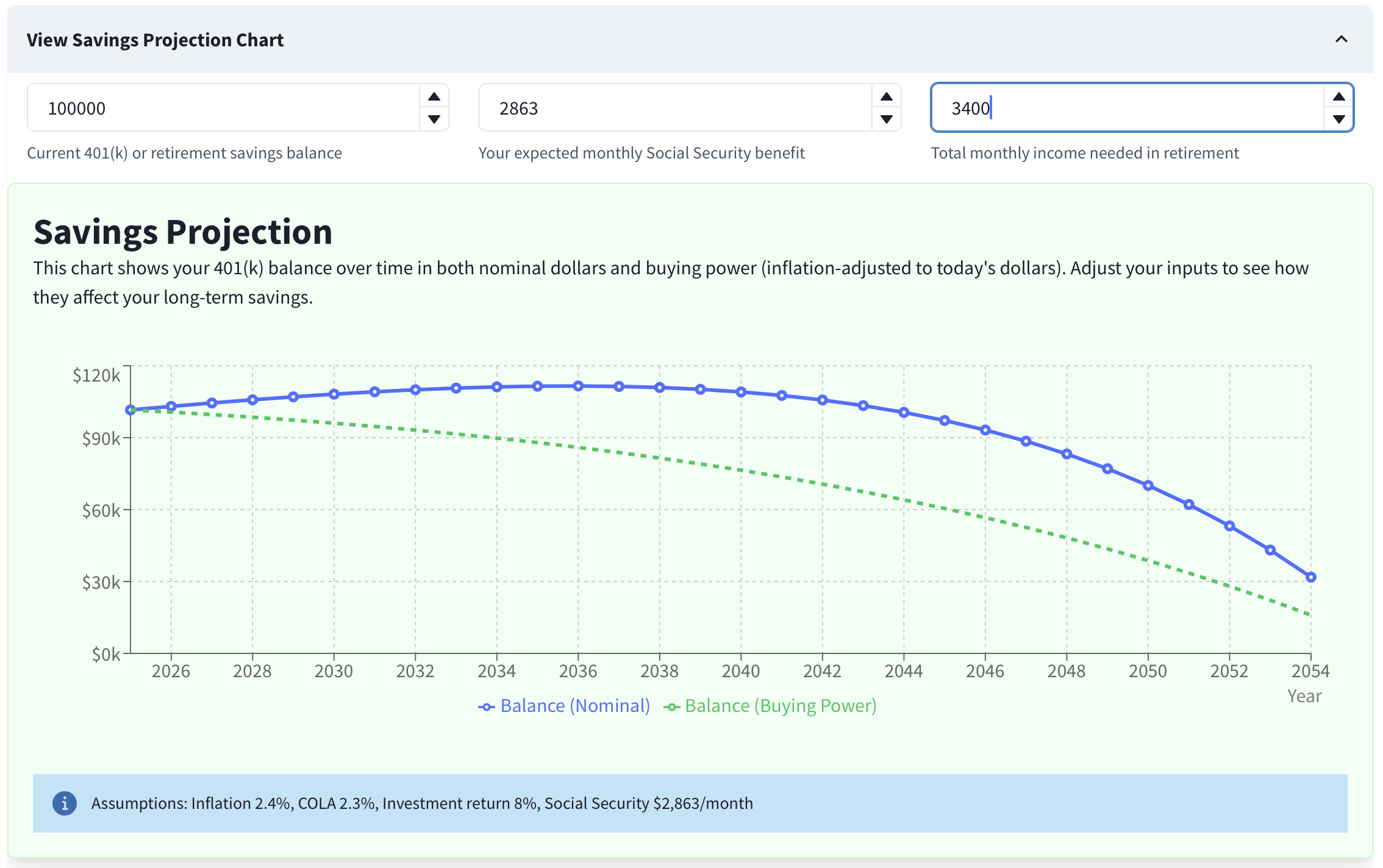
Task: Raise monthly income needed with up arrow
Action: pos(1338,97)
